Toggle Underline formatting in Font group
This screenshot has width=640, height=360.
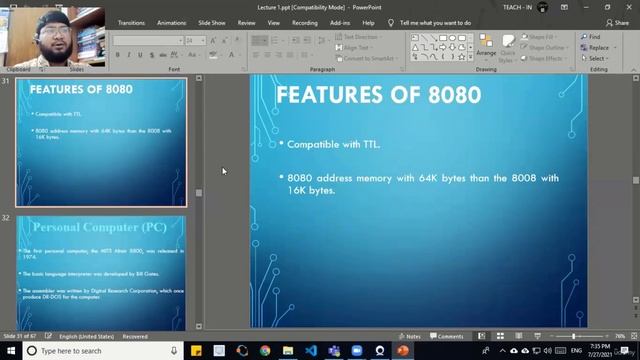coord(140,55)
